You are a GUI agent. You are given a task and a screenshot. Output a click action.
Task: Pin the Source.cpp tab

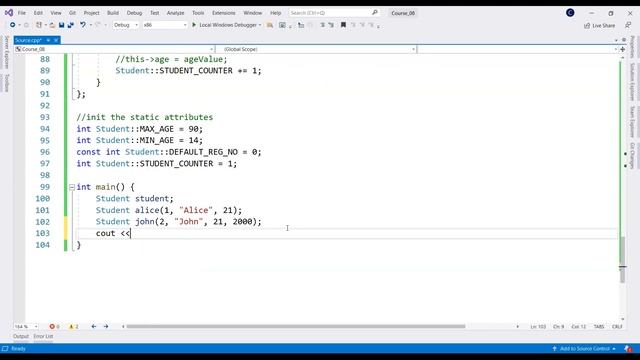(x=48, y=40)
